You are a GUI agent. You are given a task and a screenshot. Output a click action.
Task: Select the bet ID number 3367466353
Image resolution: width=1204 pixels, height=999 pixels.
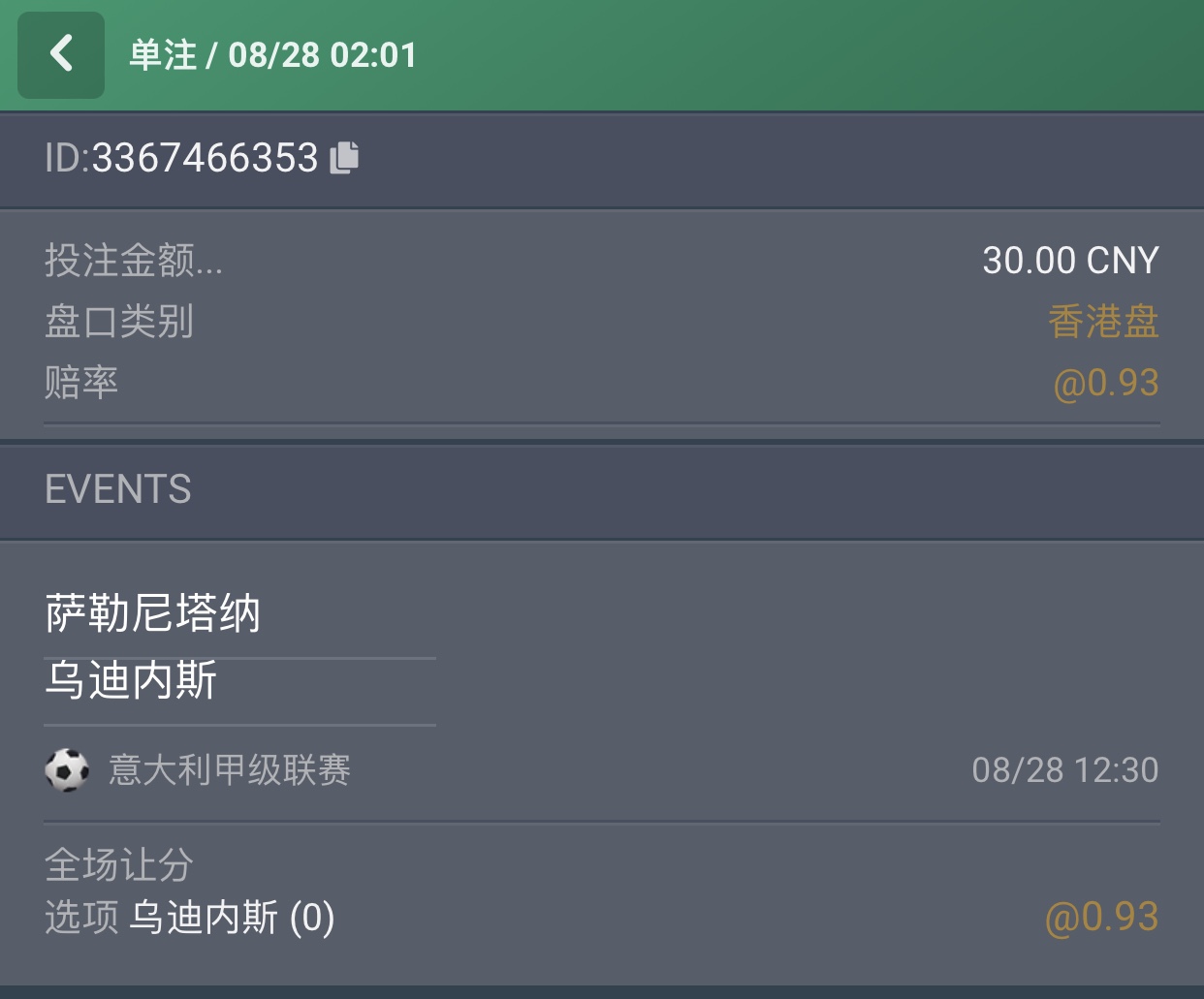tap(205, 158)
